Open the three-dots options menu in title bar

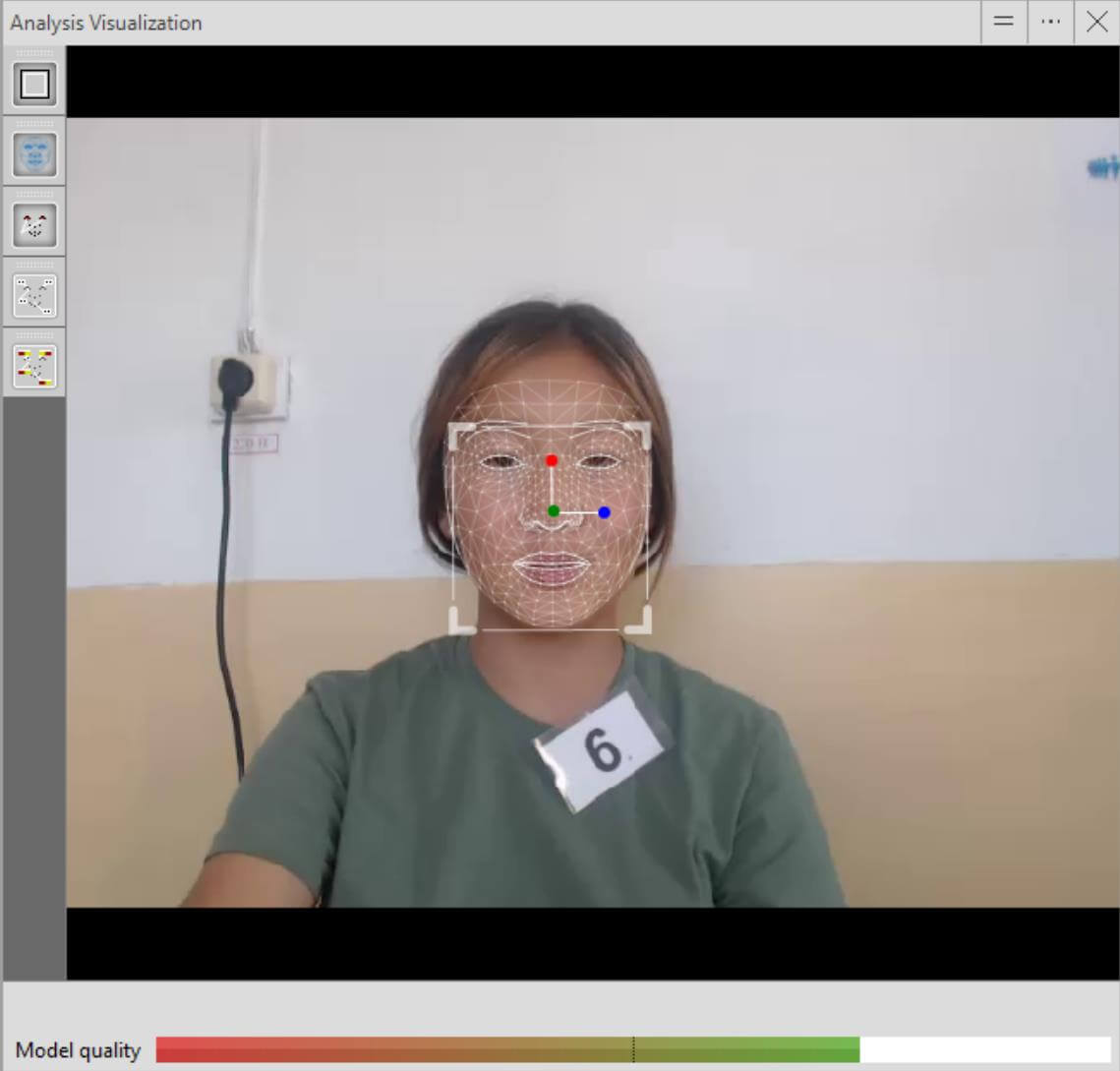(1050, 22)
